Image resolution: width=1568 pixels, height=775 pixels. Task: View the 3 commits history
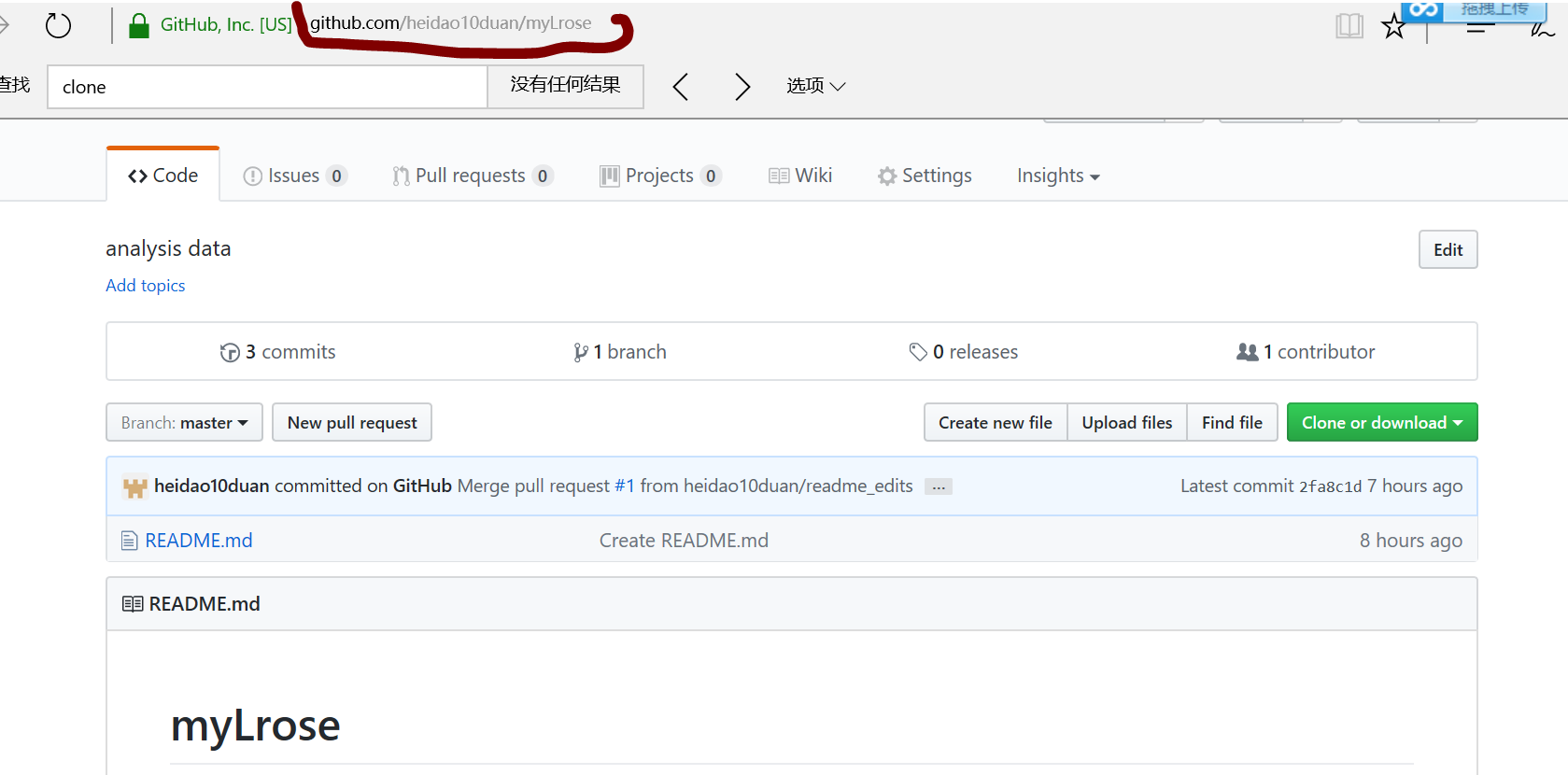277,352
